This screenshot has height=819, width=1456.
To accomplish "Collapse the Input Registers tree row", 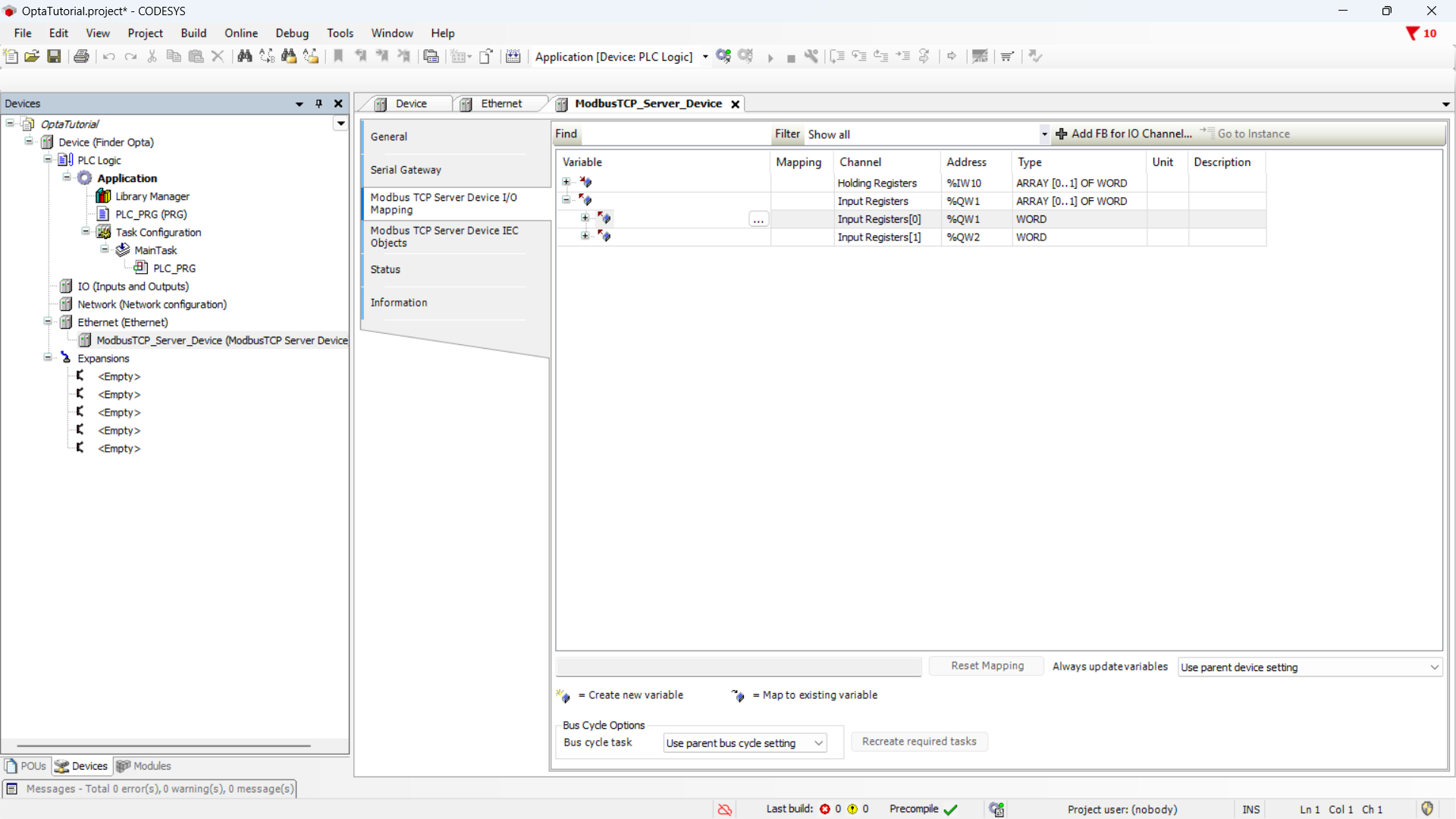I will (x=566, y=200).
